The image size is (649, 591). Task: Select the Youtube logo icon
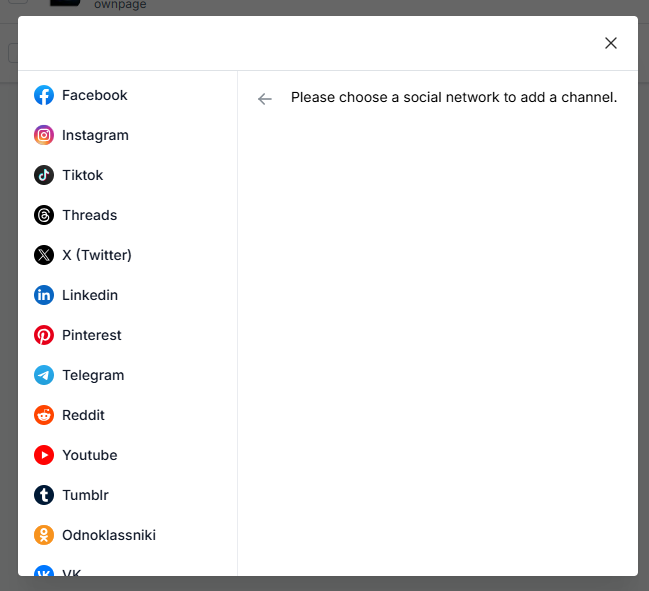pos(44,455)
